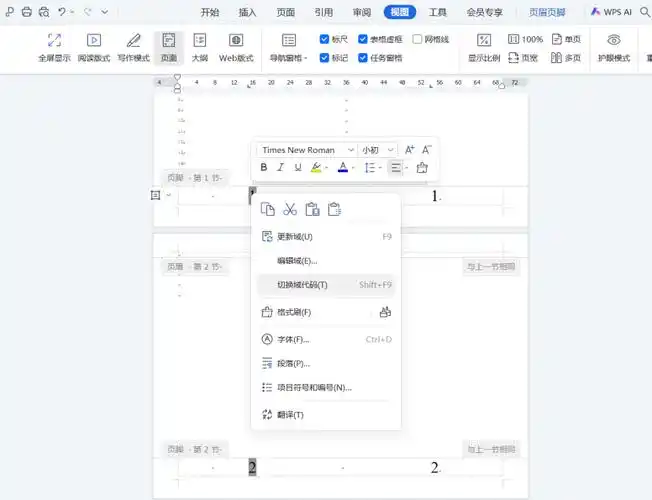The image size is (652, 500).
Task: Click the Copy icon in context menu
Action: point(267,209)
